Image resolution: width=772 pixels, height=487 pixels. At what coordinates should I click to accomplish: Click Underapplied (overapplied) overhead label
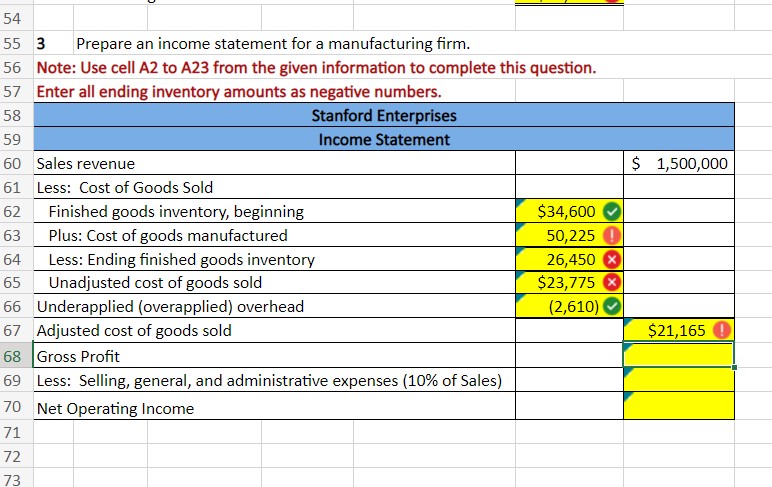tap(170, 307)
